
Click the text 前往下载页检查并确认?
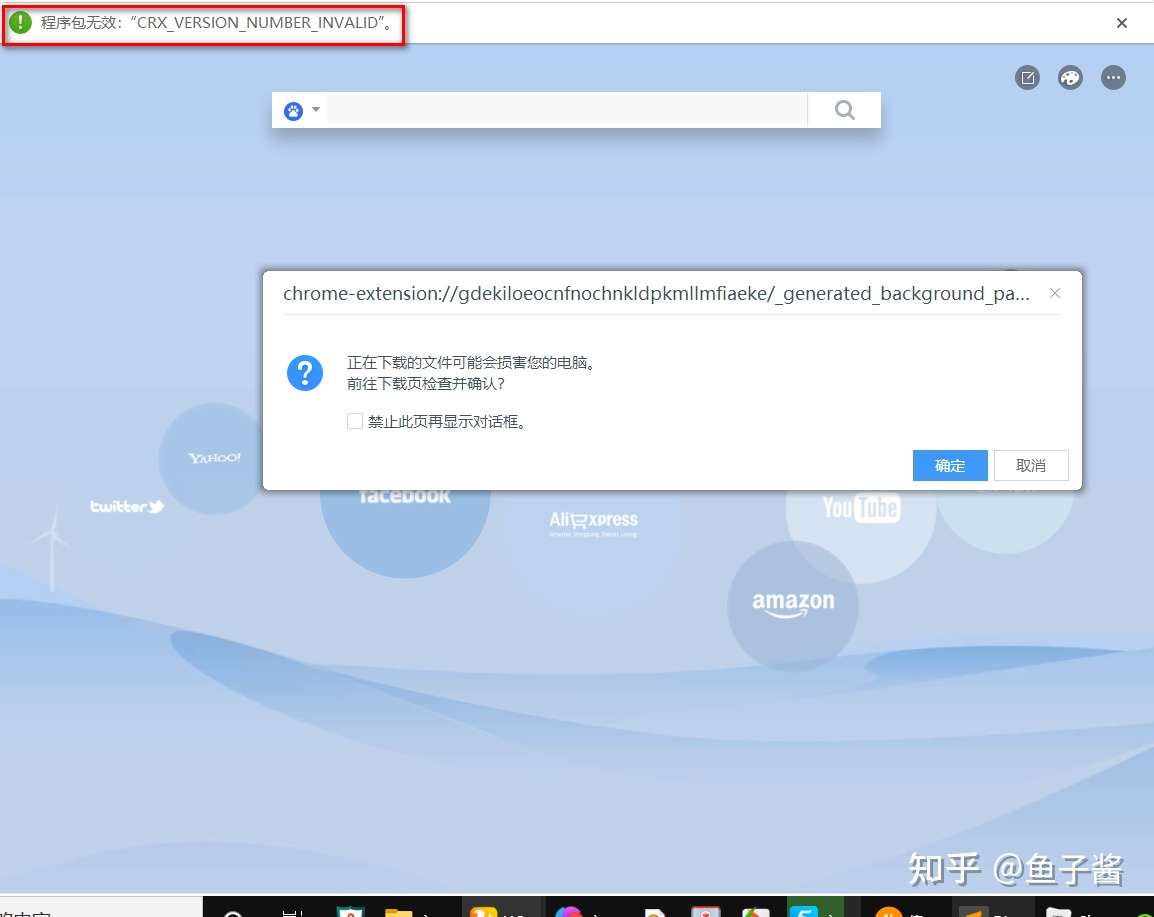click(x=426, y=383)
